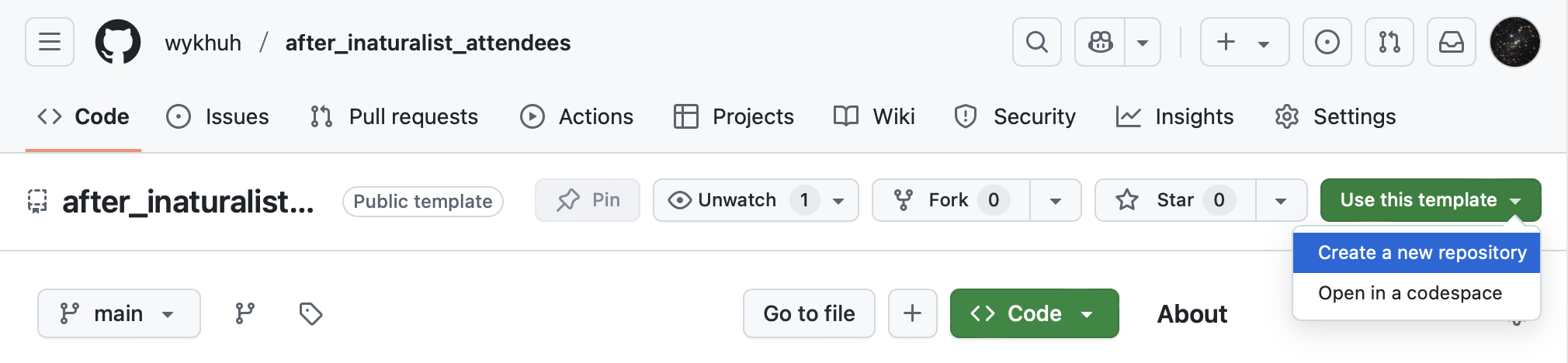
Task: Open the search magnifier icon
Action: pos(1036,42)
